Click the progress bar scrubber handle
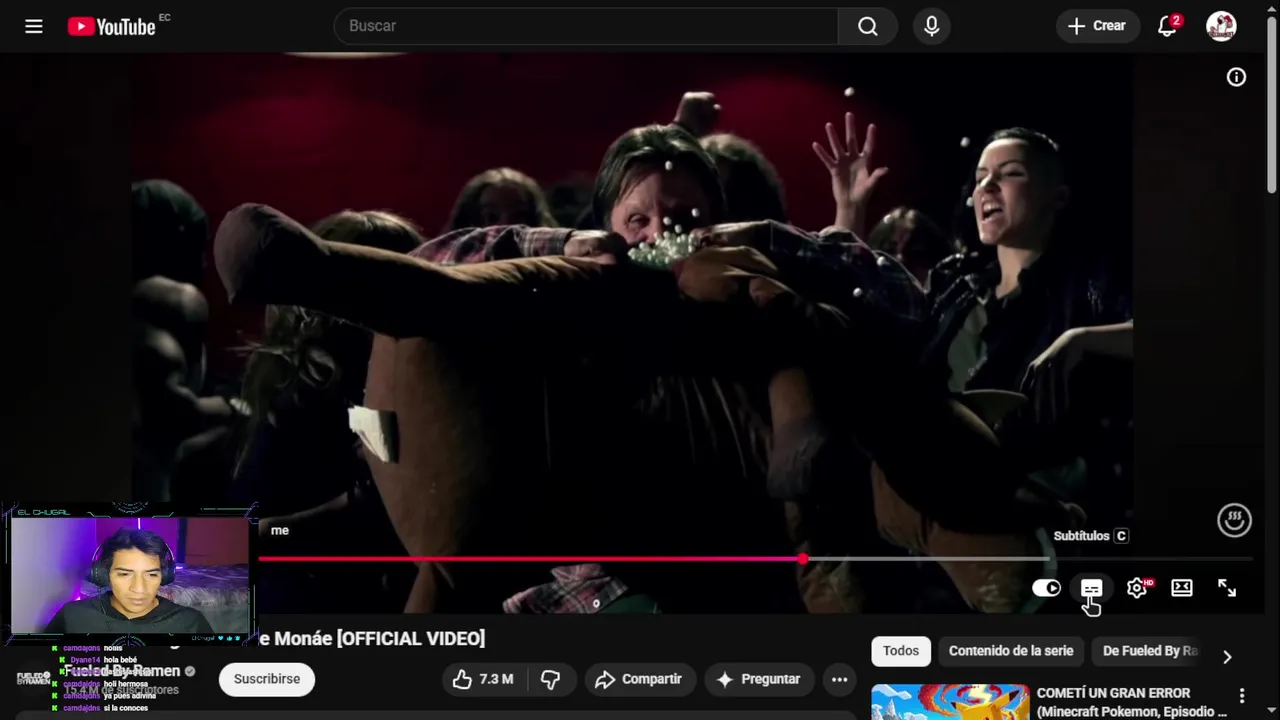The width and height of the screenshot is (1280, 720). pyautogui.click(x=803, y=559)
